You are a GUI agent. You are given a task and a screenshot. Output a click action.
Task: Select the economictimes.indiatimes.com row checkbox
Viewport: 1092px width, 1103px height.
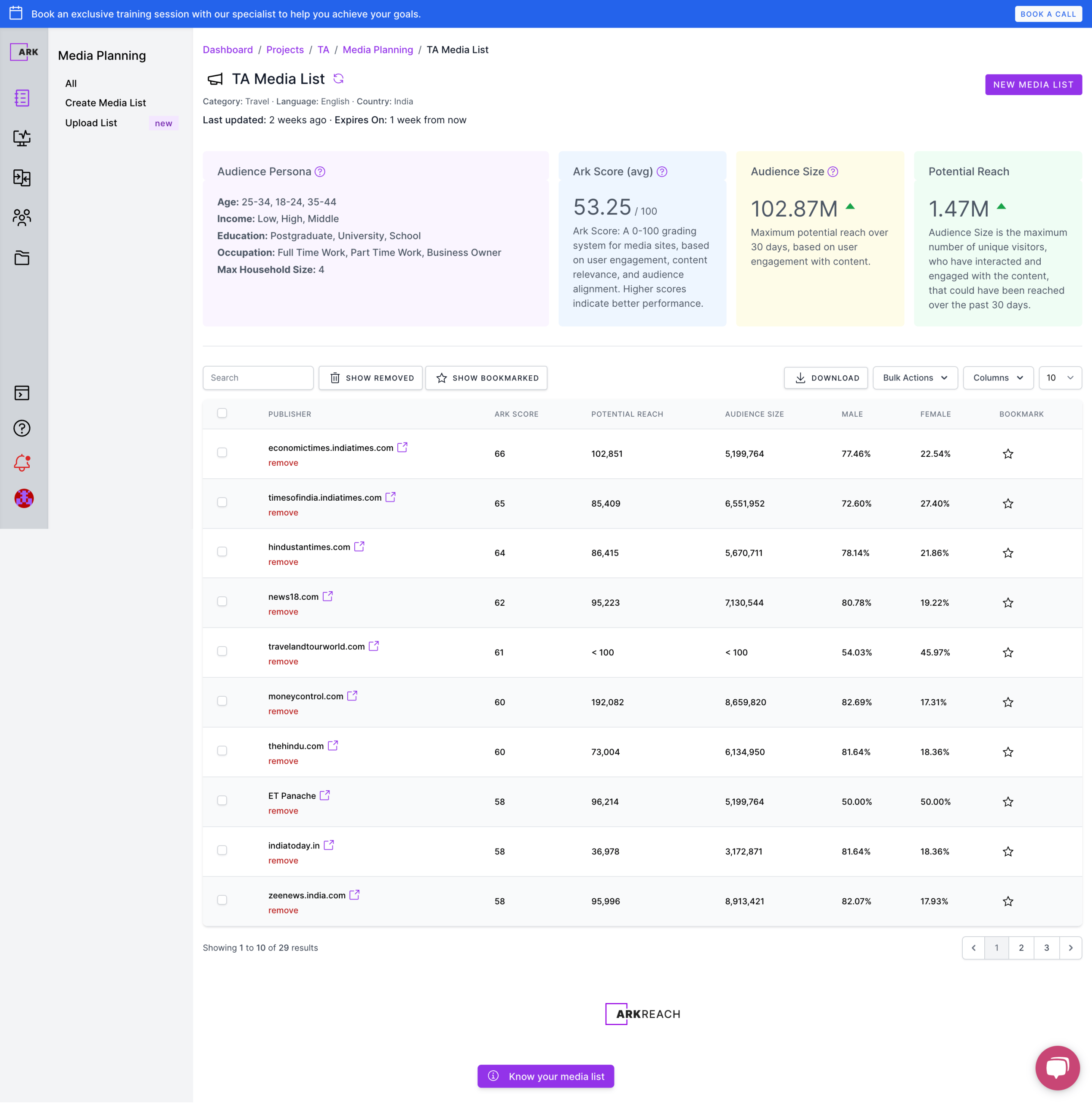tap(222, 453)
